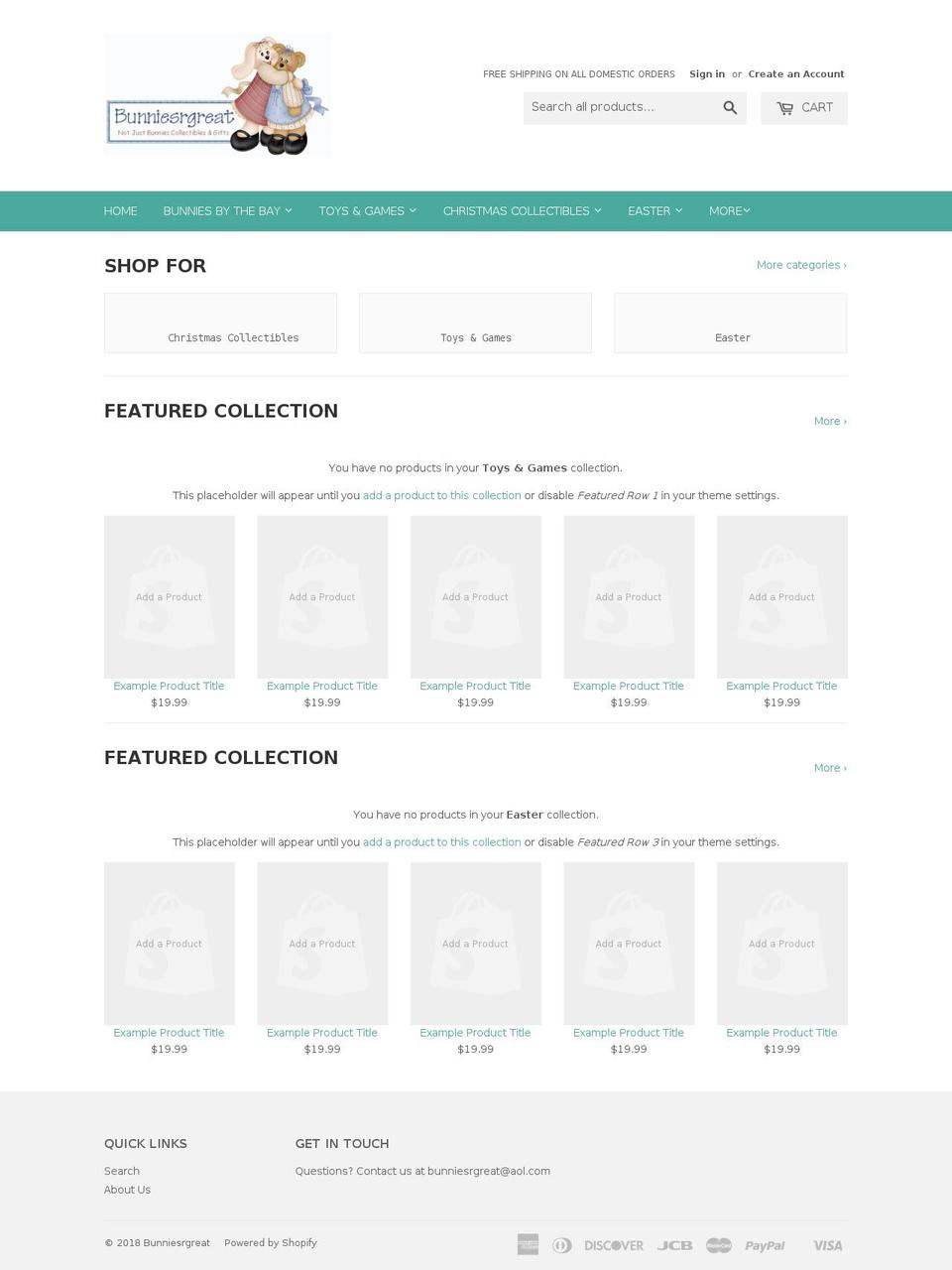Open Christmas Collectibles category card
The width and height of the screenshot is (952, 1270).
220,322
